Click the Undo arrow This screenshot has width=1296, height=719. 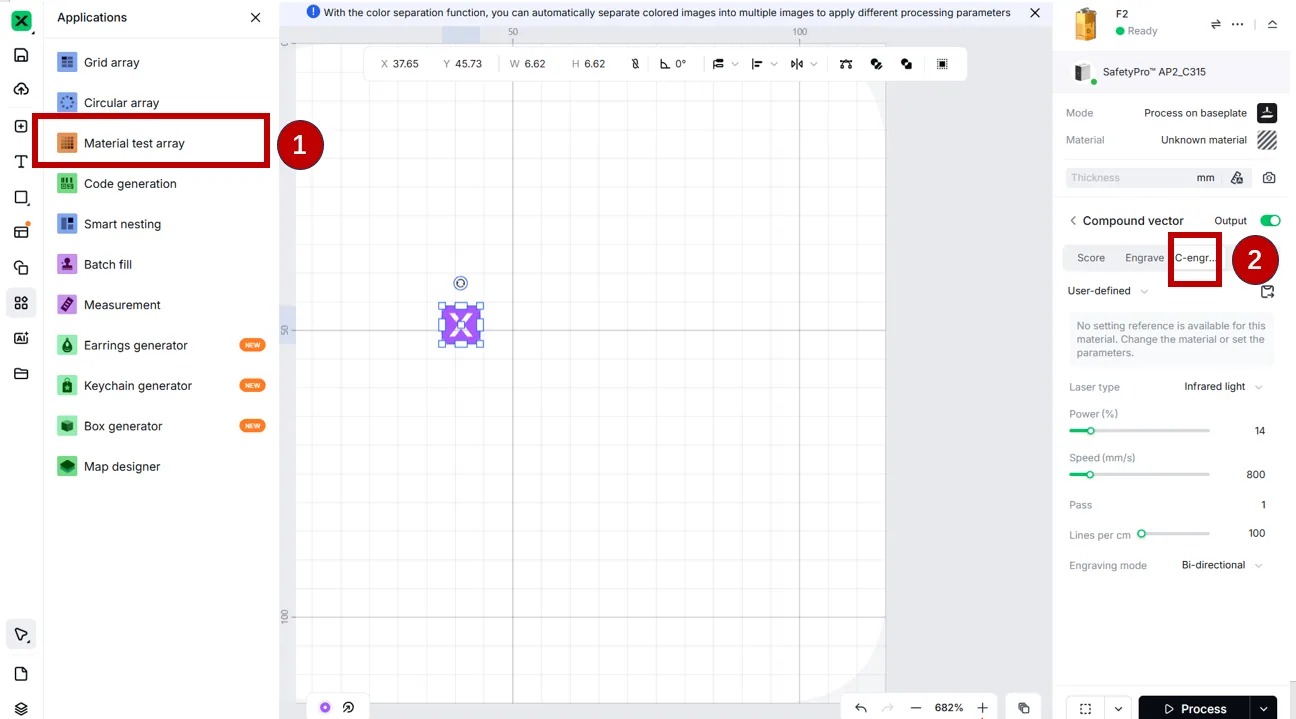(x=861, y=708)
